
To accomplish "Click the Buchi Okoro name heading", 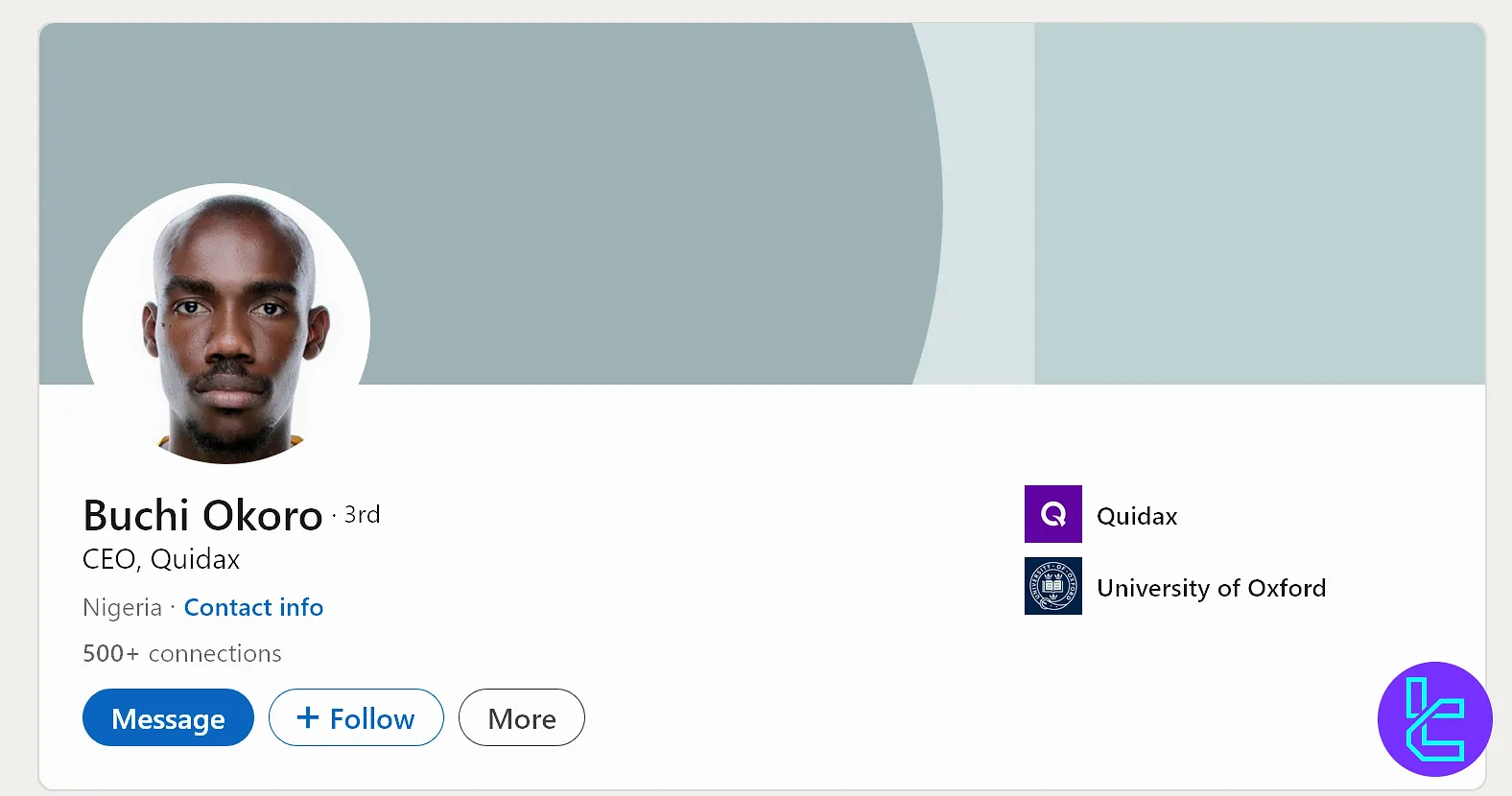I will click(202, 516).
